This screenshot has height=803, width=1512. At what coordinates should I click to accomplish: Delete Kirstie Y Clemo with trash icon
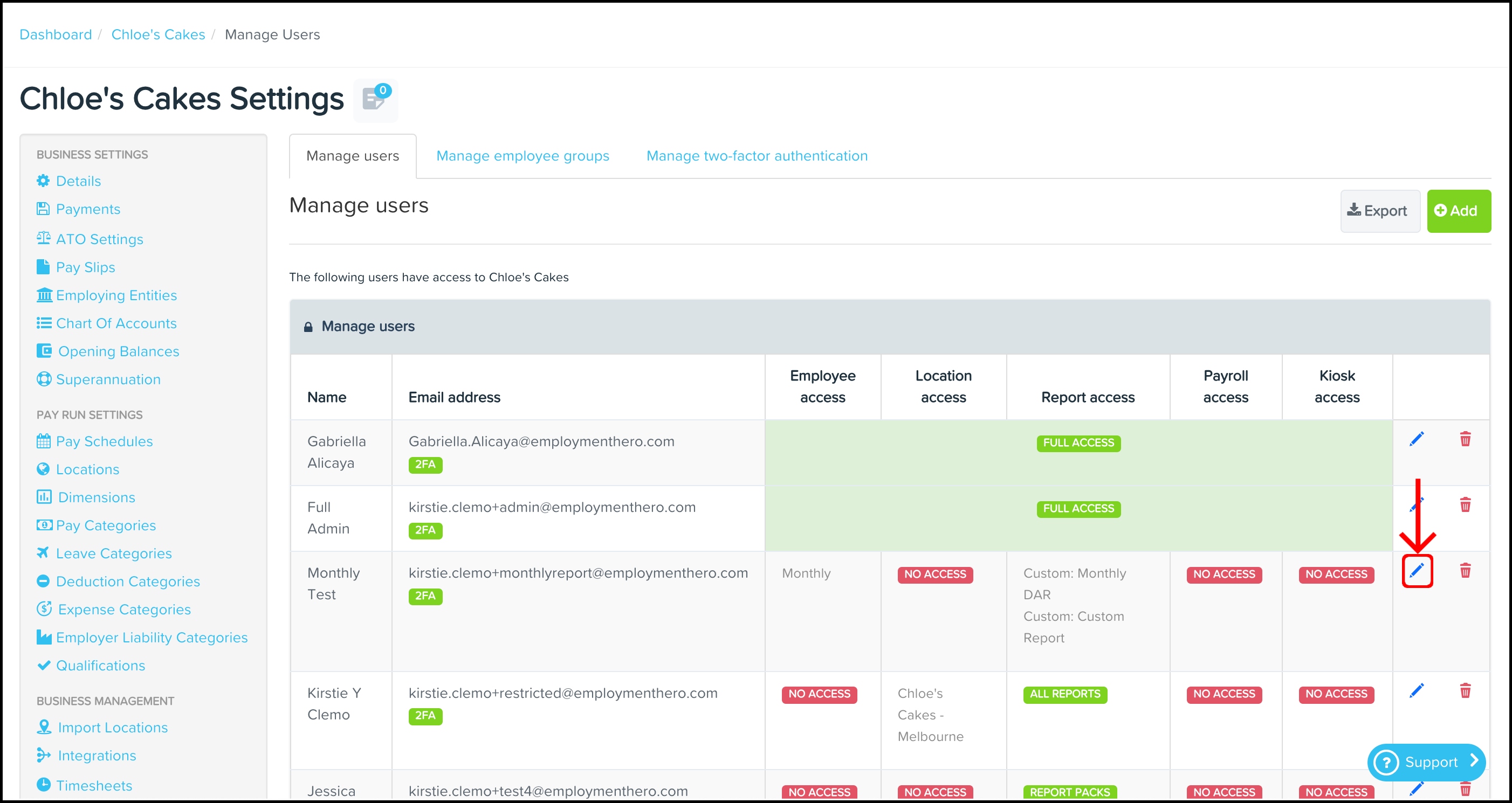[1465, 690]
